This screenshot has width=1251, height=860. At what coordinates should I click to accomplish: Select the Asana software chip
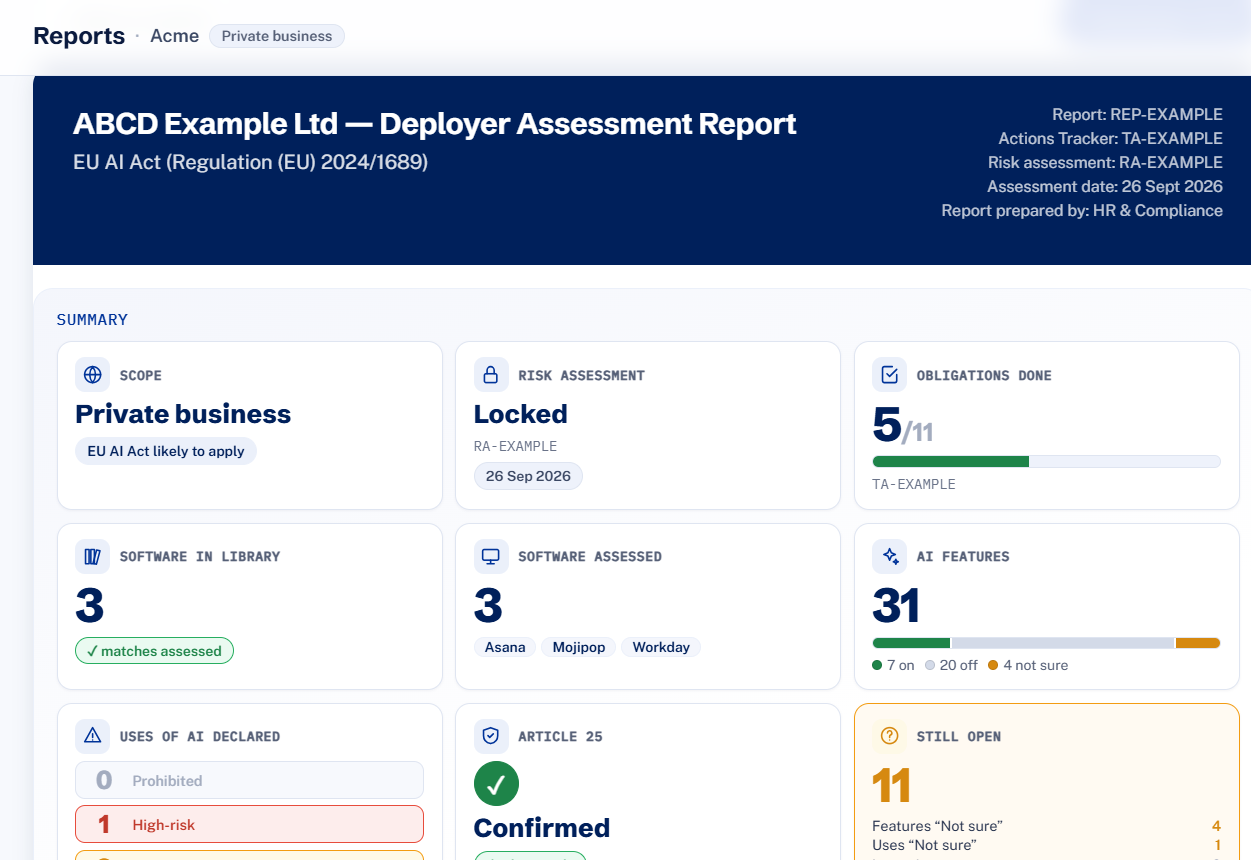(505, 647)
